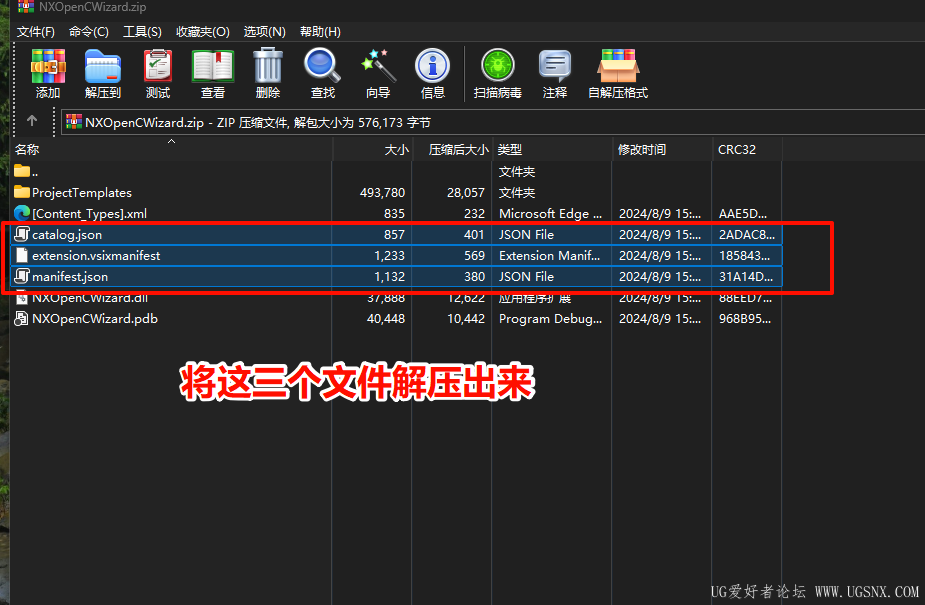Click the 删除 (Delete) icon
This screenshot has height=605, width=925.
tap(268, 73)
